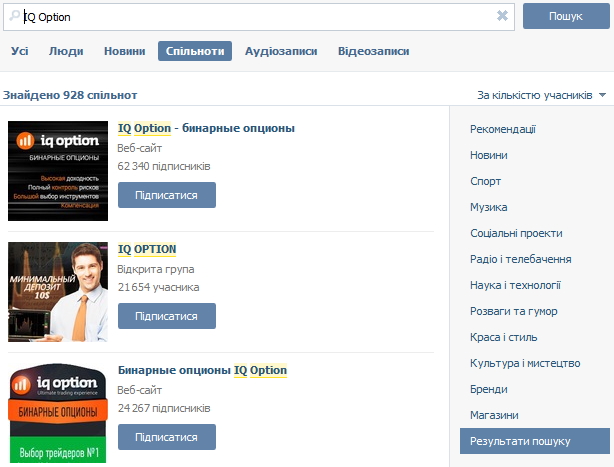Screen dimensions: 614x467
Task: Select the Новини category in sidebar
Action: click(x=489, y=155)
